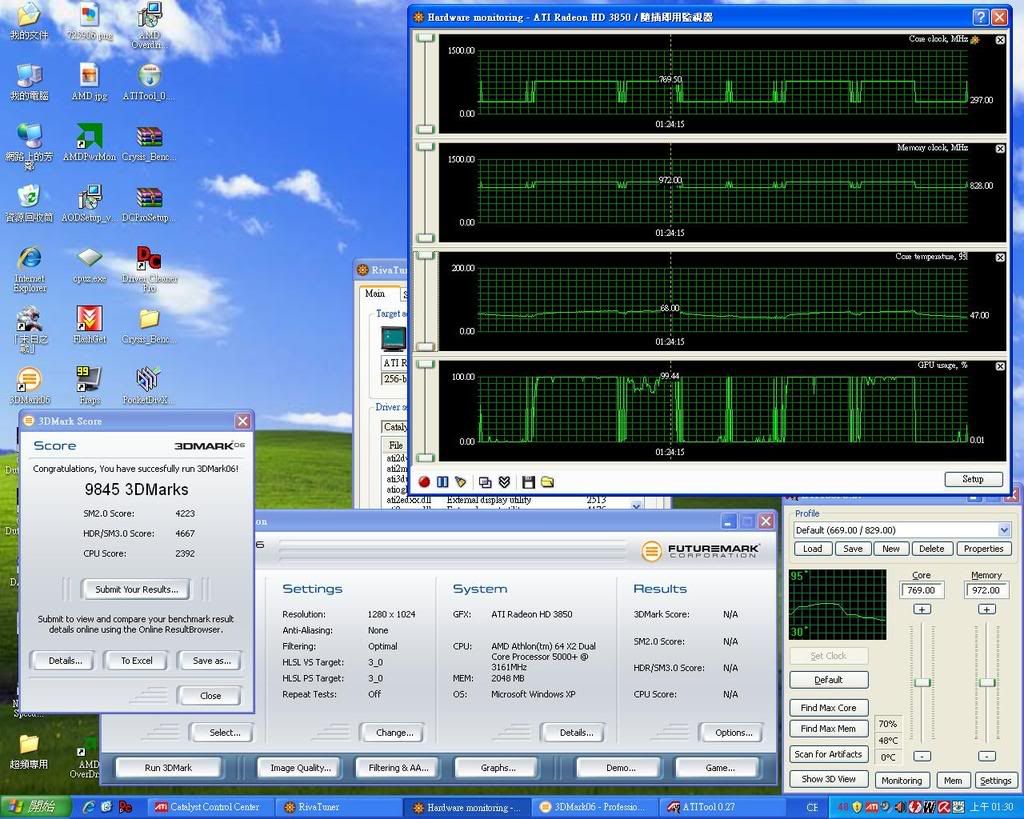The width and height of the screenshot is (1024, 819).
Task: Click the Setup button in Hardware monitoring
Action: (x=973, y=479)
